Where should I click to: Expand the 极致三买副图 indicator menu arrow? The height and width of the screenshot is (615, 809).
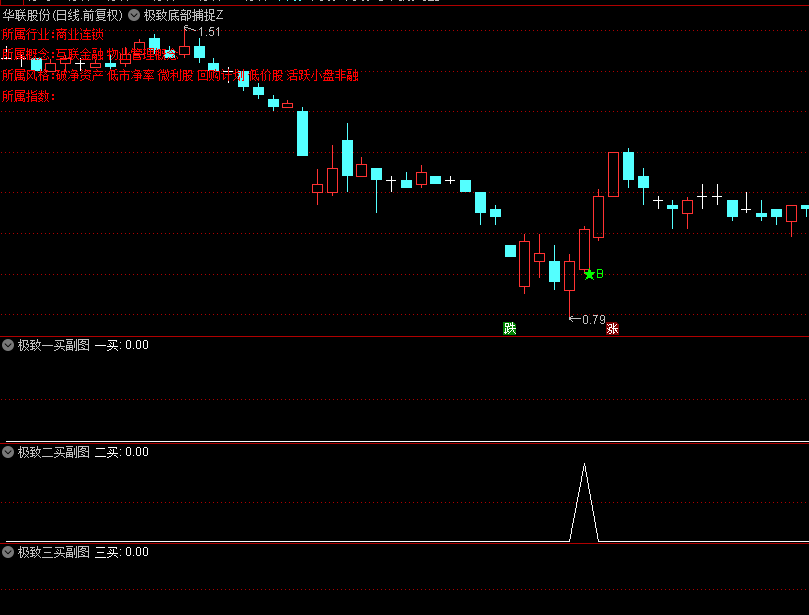point(8,553)
